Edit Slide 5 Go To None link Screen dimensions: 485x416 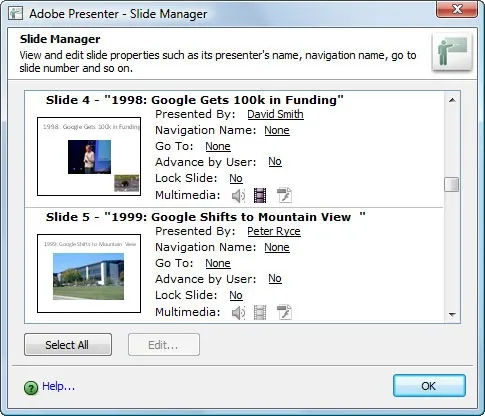click(218, 263)
